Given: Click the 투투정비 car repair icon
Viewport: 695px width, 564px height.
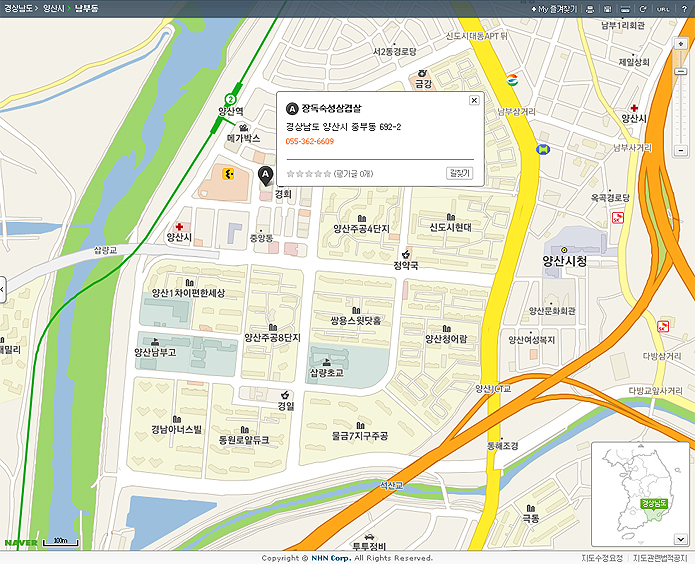Looking at the screenshot, I should click(369, 537).
